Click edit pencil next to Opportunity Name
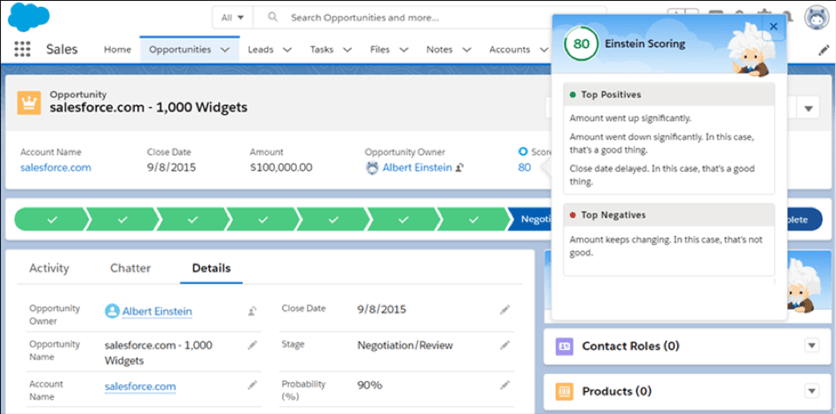Screen dimensions: 836x414 click(x=253, y=346)
